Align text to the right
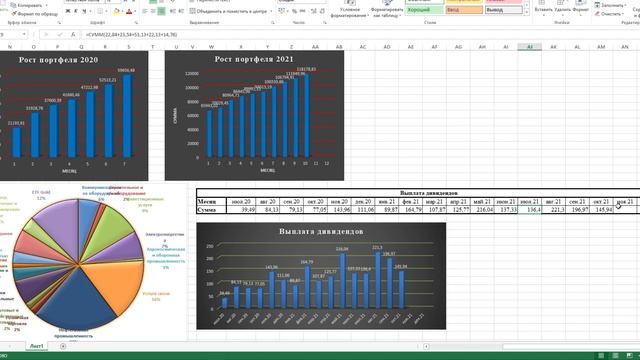Screen dimensions: 640x360 coord(161,11)
